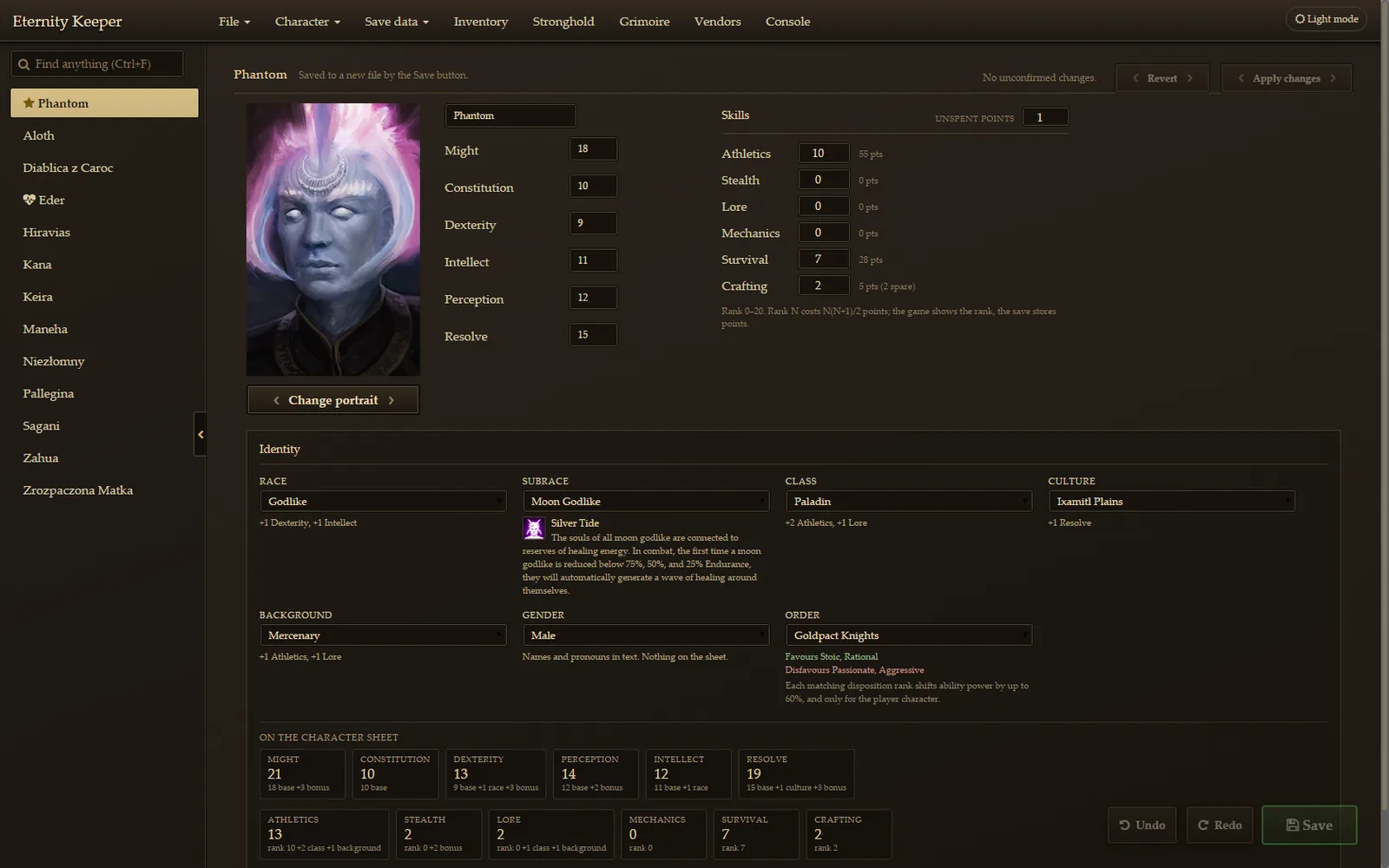Toggle Light mode
Screen dimensions: 1389x868
[x=1326, y=19]
